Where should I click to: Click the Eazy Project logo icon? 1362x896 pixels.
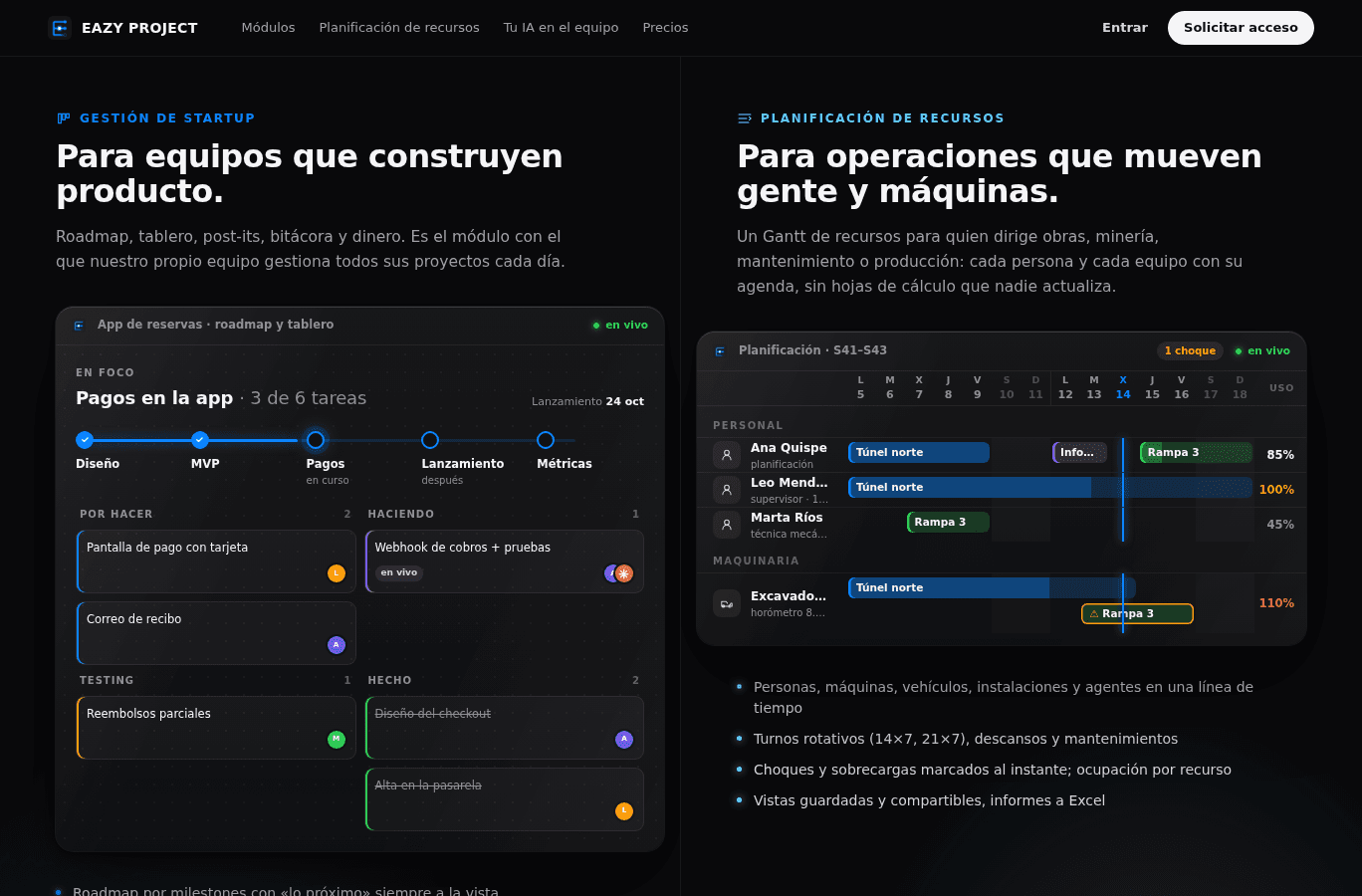60,28
